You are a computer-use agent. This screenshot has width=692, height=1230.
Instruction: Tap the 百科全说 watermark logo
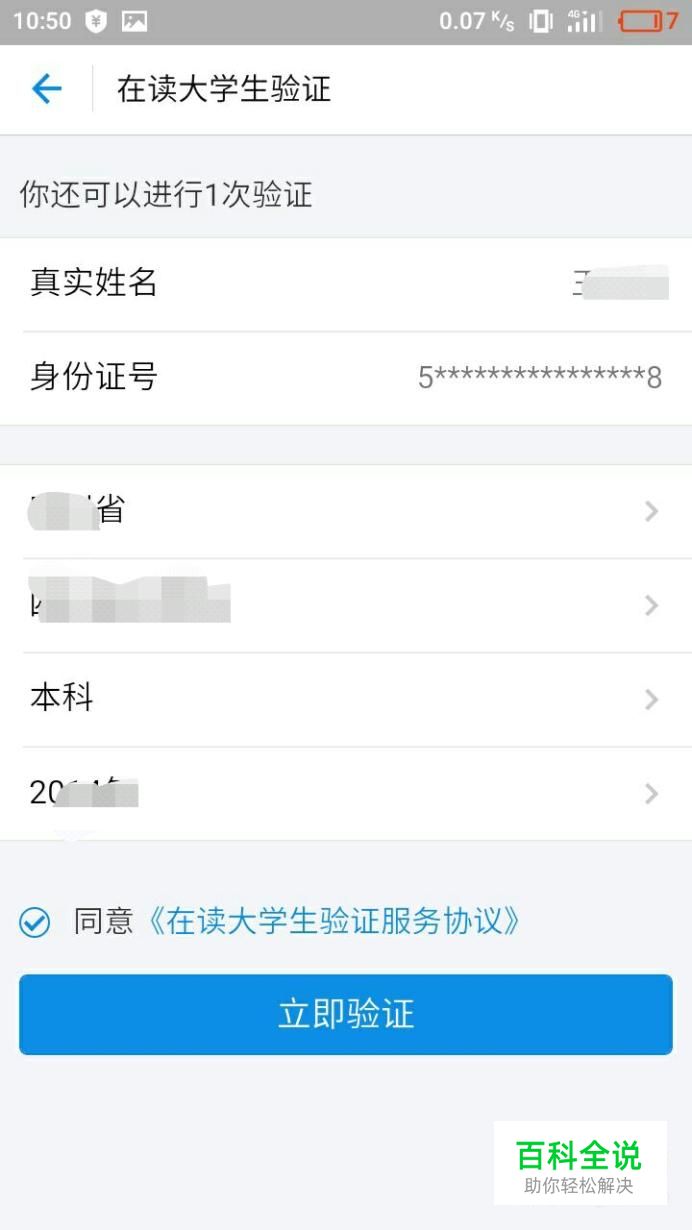(580, 1162)
